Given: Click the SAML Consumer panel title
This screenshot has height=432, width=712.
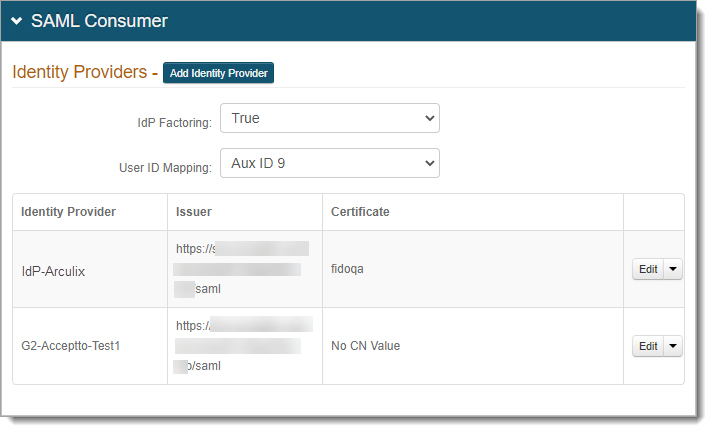Looking at the screenshot, I should click(99, 21).
